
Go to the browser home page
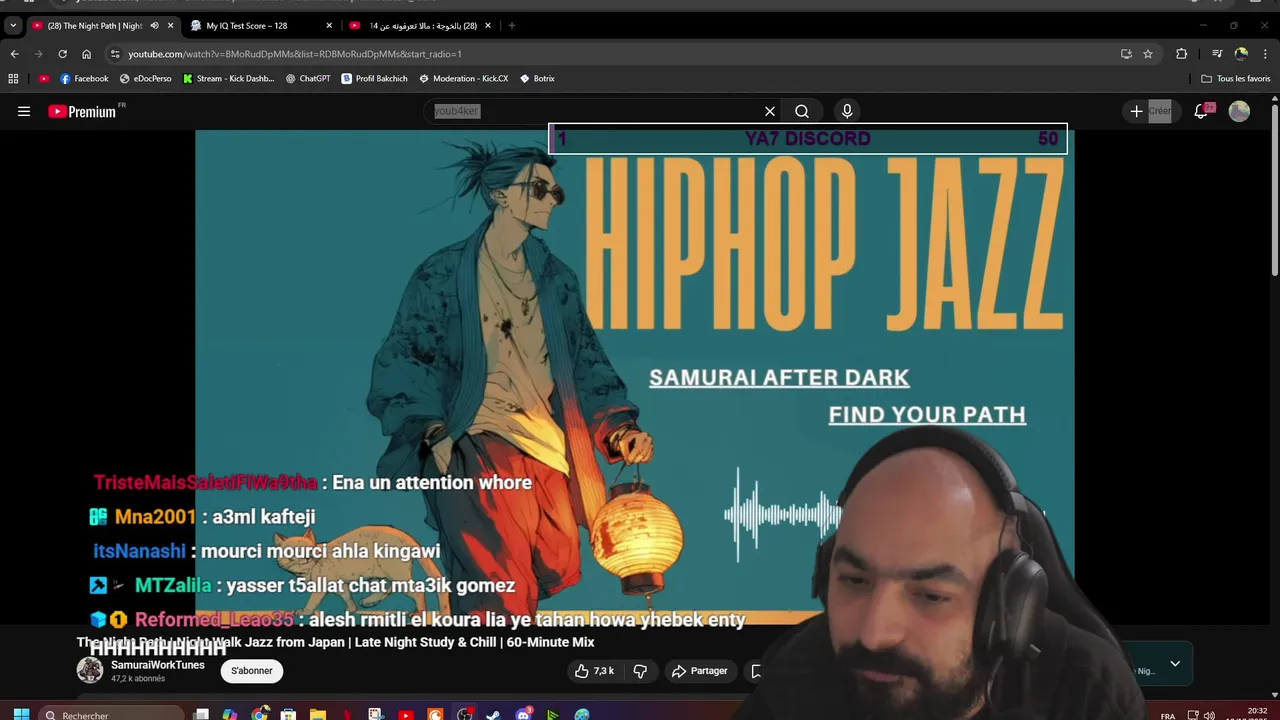tap(86, 54)
